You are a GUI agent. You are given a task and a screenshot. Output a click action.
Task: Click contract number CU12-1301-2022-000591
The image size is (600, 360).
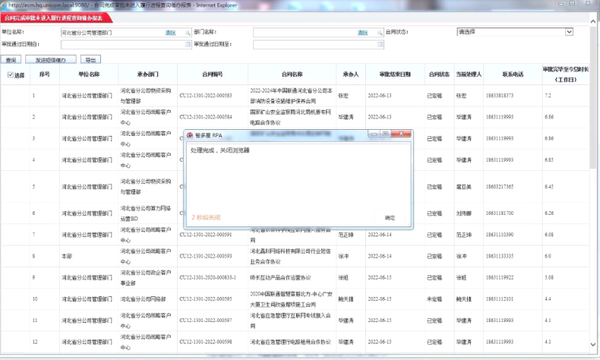pyautogui.click(x=206, y=235)
